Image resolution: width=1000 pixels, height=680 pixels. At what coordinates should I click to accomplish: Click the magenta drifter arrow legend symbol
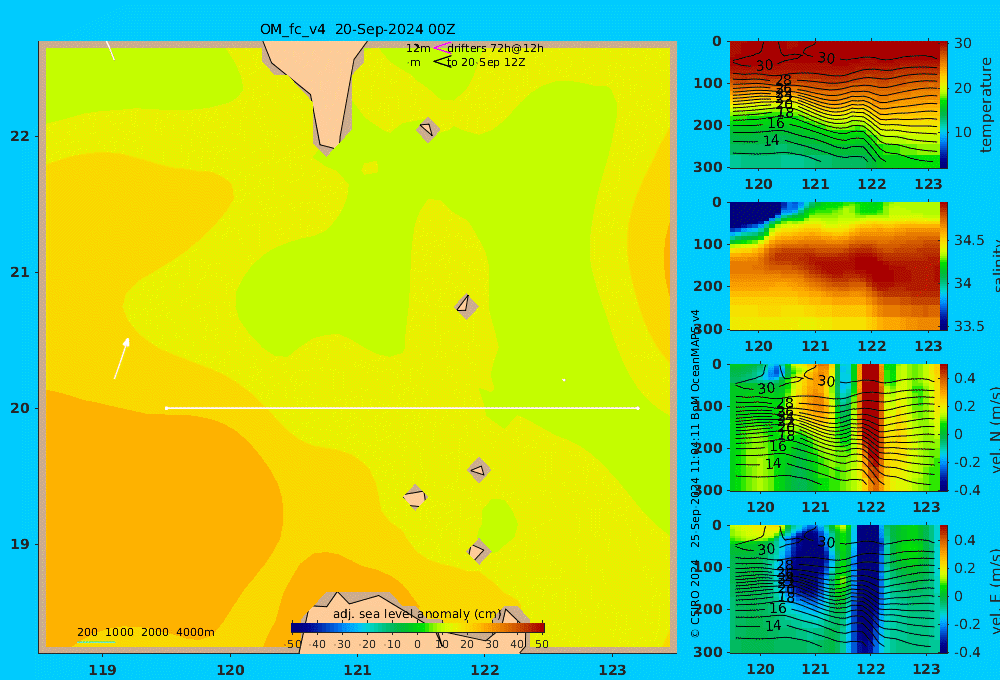click(441, 48)
